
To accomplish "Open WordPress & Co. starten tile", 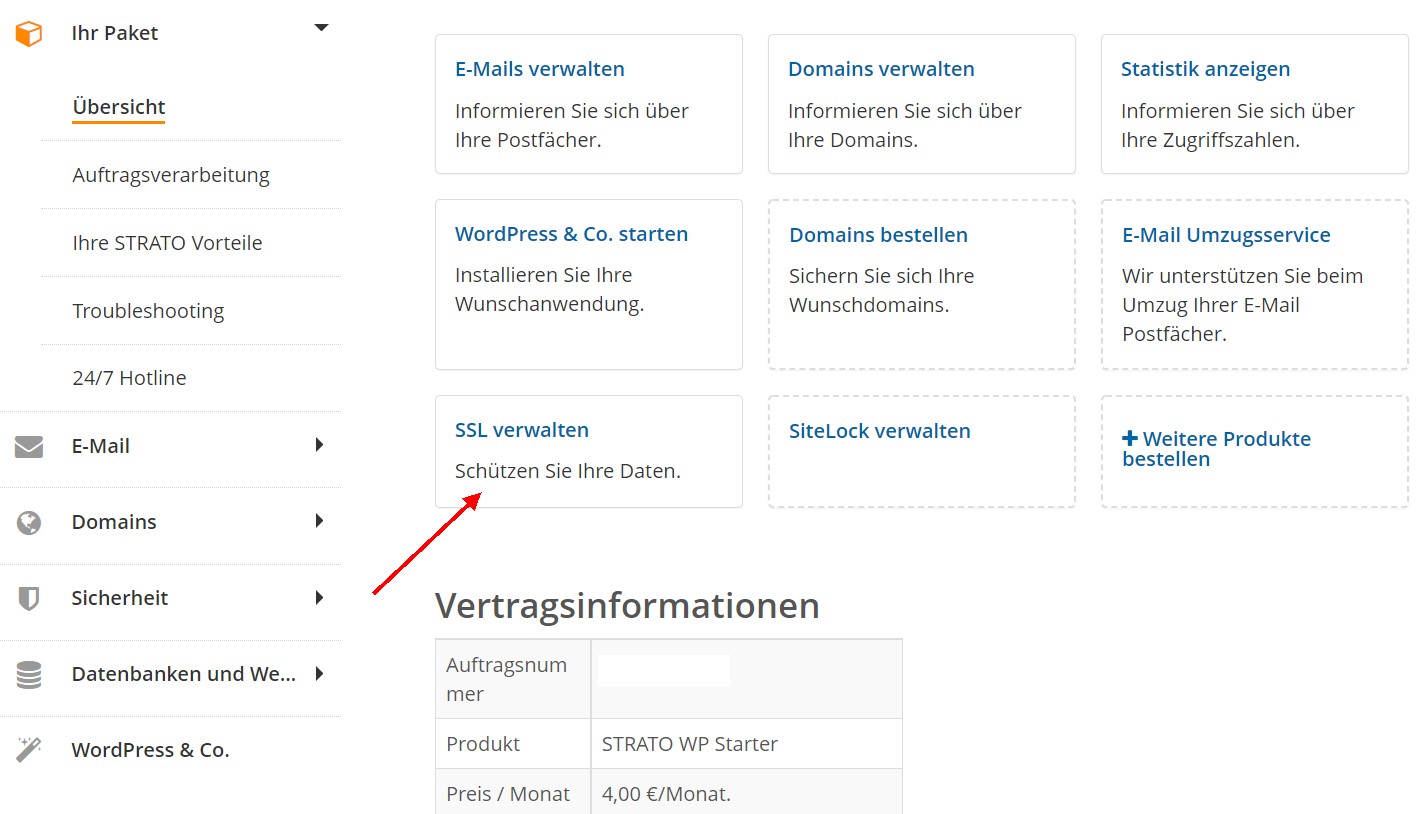I will [571, 234].
